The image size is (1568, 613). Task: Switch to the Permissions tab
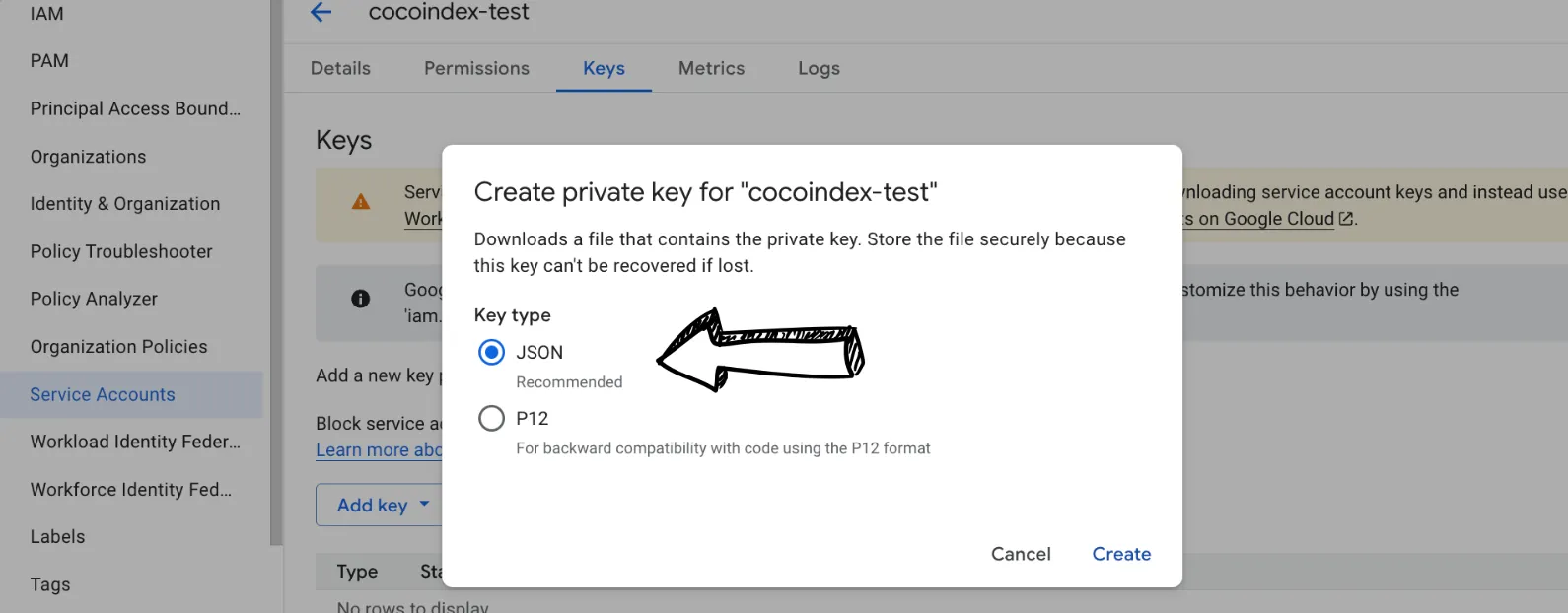pyautogui.click(x=476, y=68)
